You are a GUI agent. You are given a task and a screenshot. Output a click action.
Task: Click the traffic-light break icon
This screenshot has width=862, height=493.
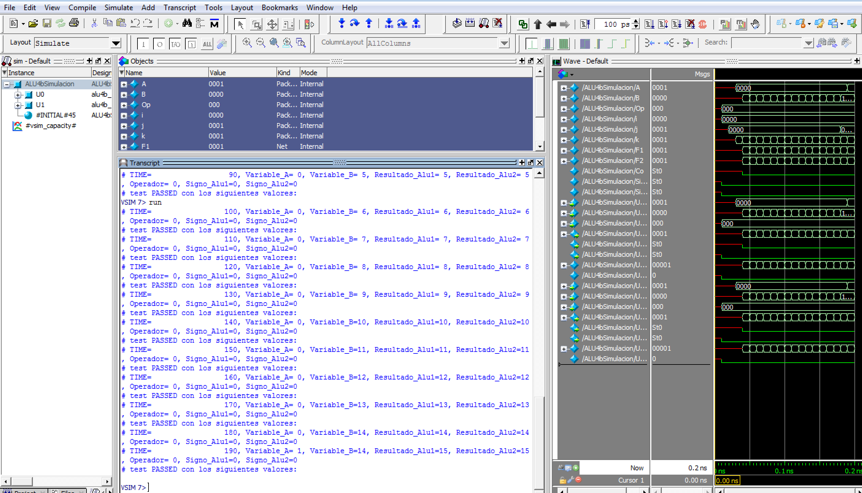click(310, 24)
